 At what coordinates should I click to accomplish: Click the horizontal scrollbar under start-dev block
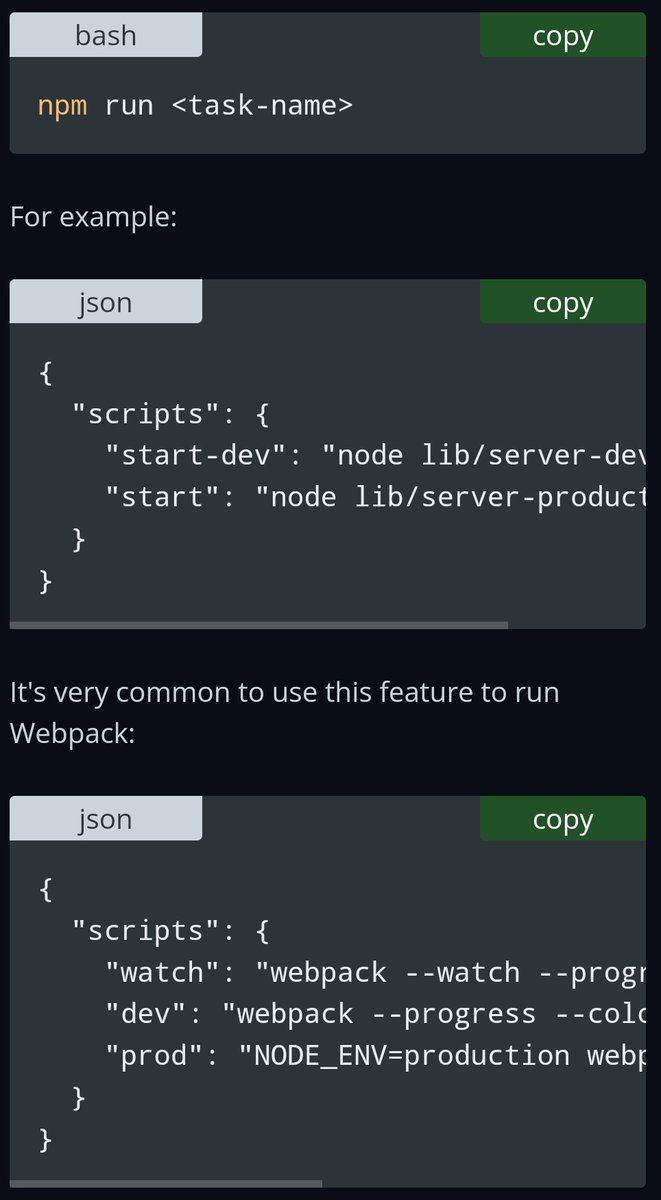259,625
